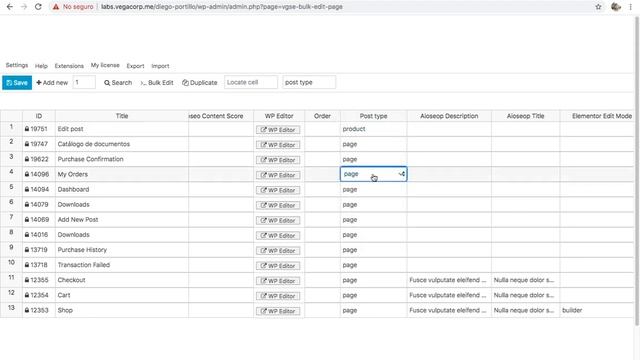Click title cell 'Purchase Confirmation'
This screenshot has width=640, height=360.
pyautogui.click(x=122, y=159)
